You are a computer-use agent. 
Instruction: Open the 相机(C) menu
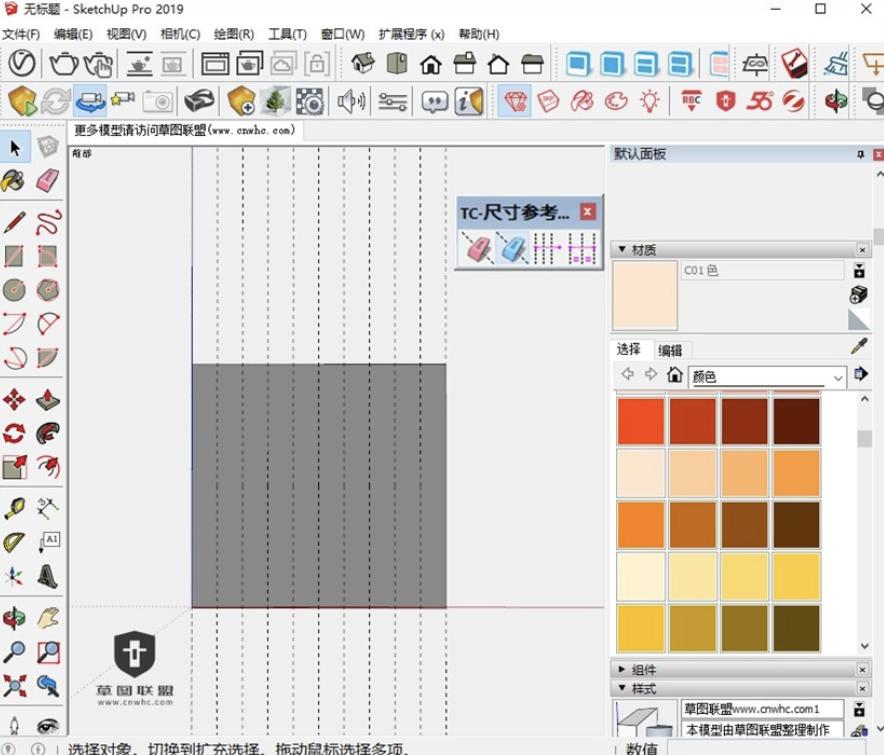pos(180,34)
